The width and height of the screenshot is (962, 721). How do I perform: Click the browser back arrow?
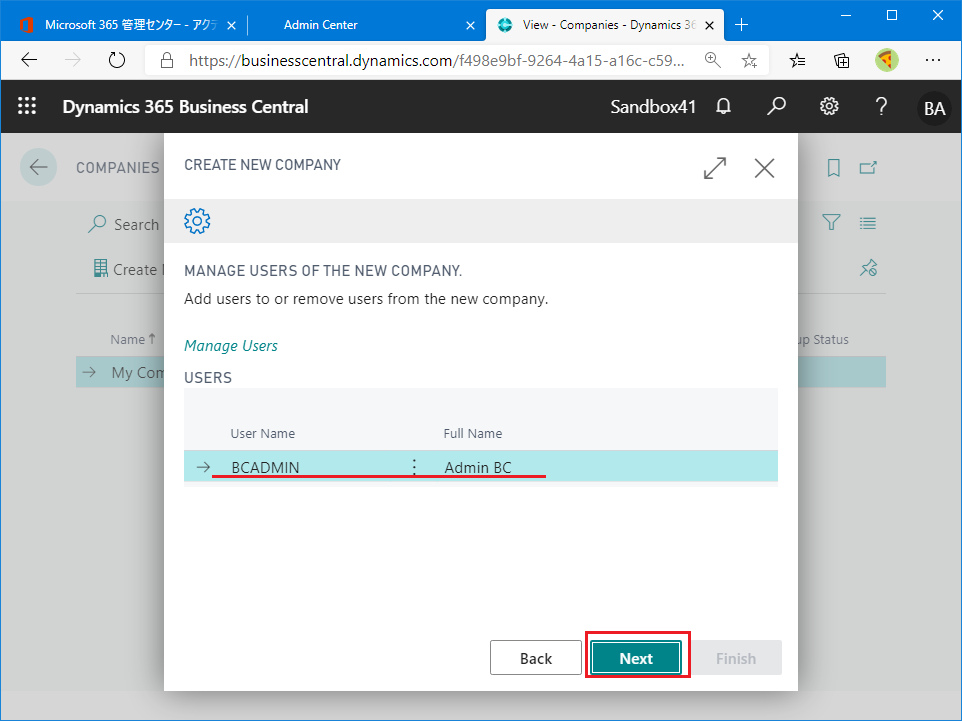[29, 60]
